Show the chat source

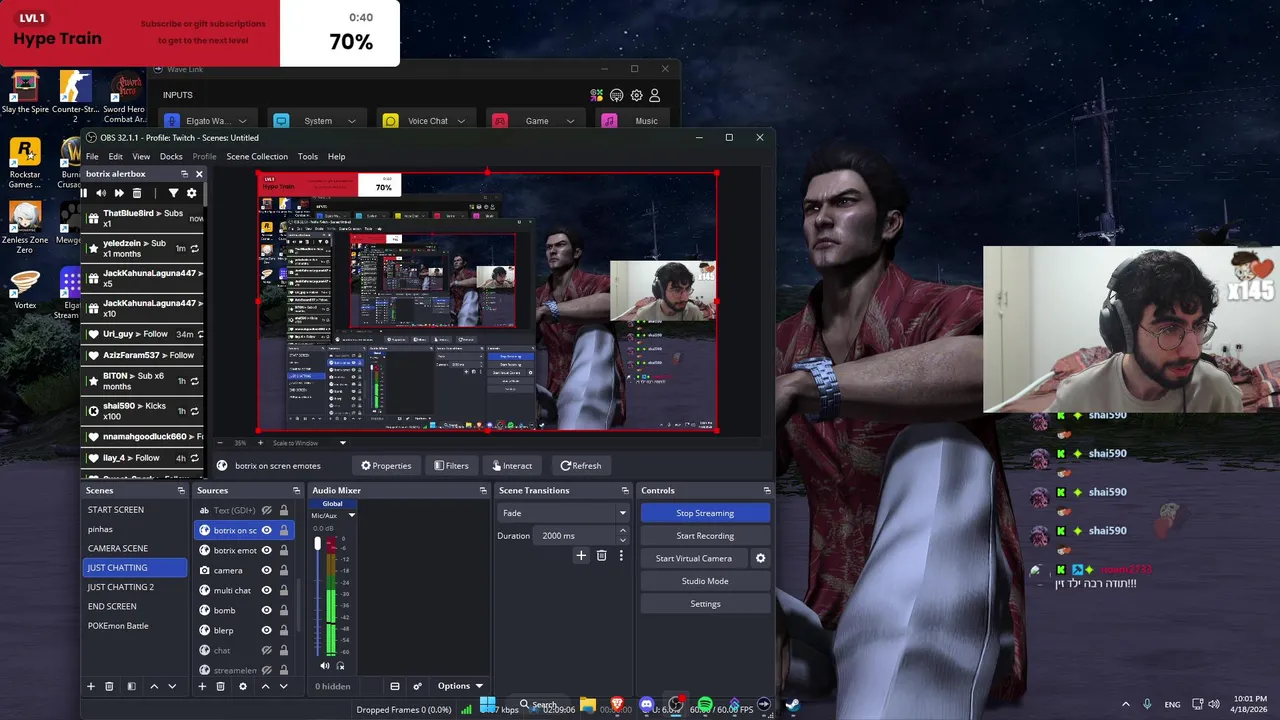[x=266, y=650]
